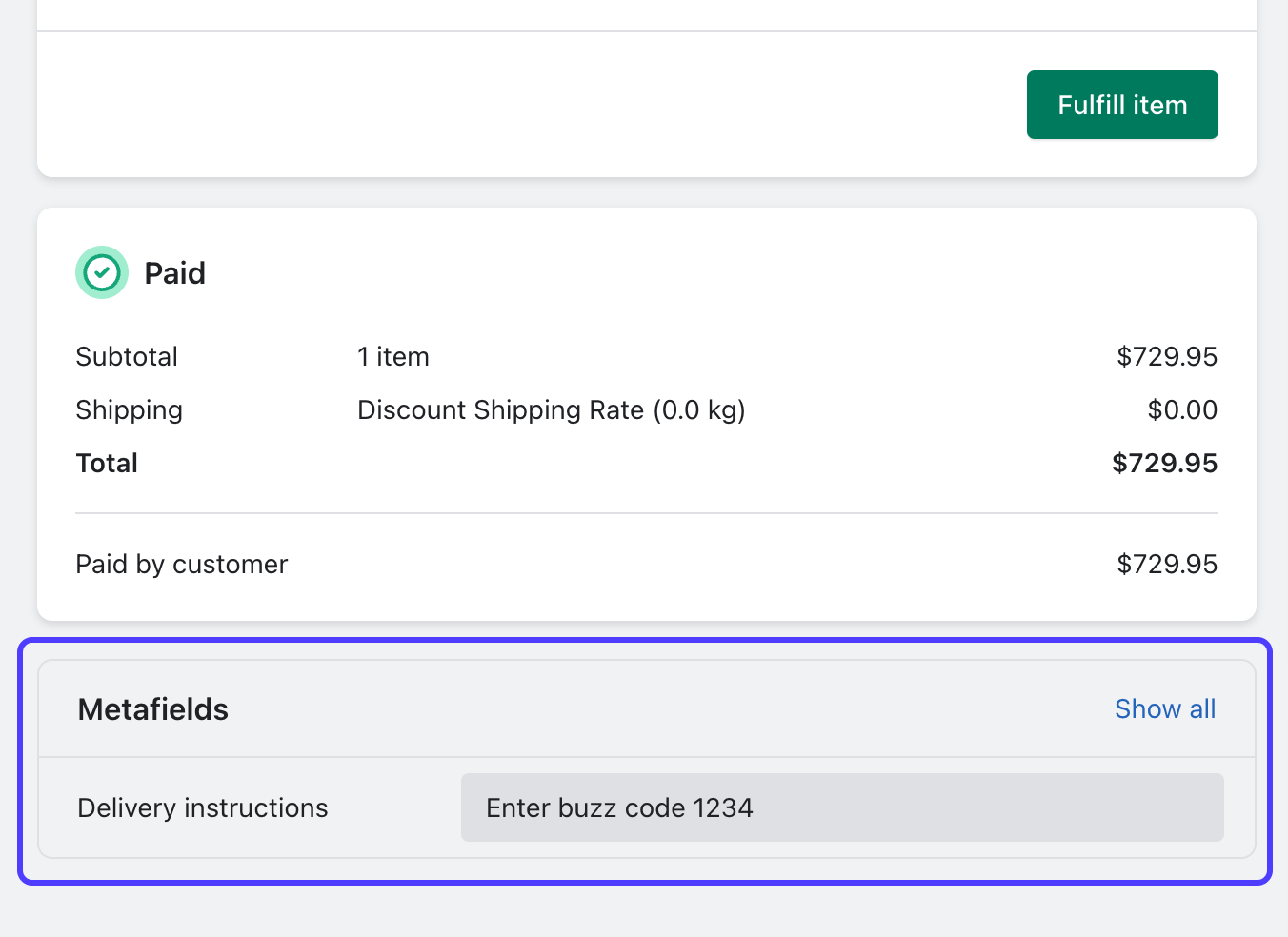Select the shipping cost $0.00
Viewport: 1288px width, 937px height.
click(1182, 410)
